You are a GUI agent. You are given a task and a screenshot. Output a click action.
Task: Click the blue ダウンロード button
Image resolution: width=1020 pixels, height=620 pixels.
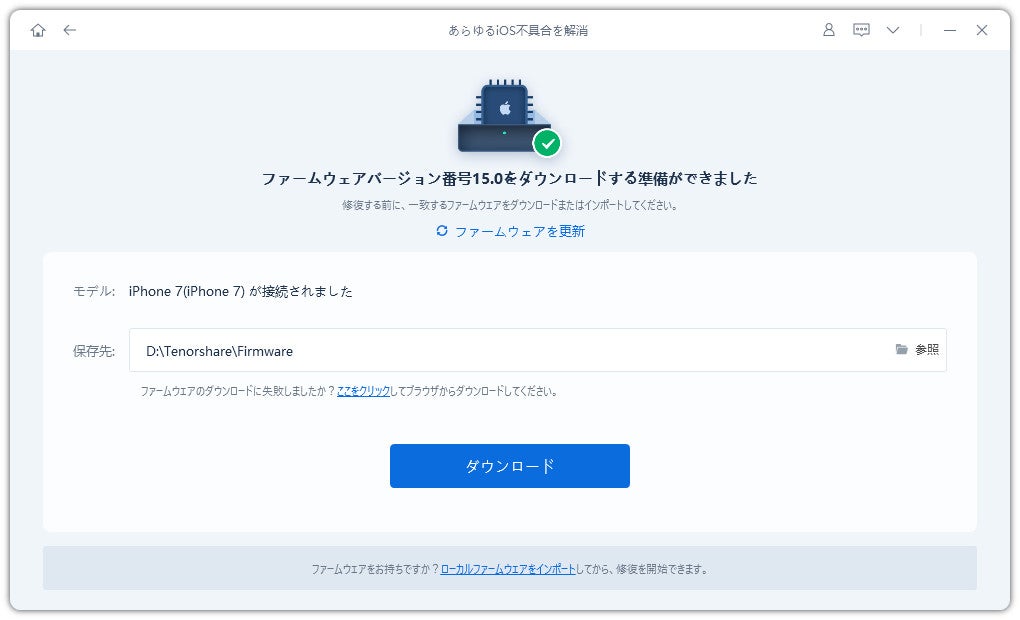click(x=509, y=466)
